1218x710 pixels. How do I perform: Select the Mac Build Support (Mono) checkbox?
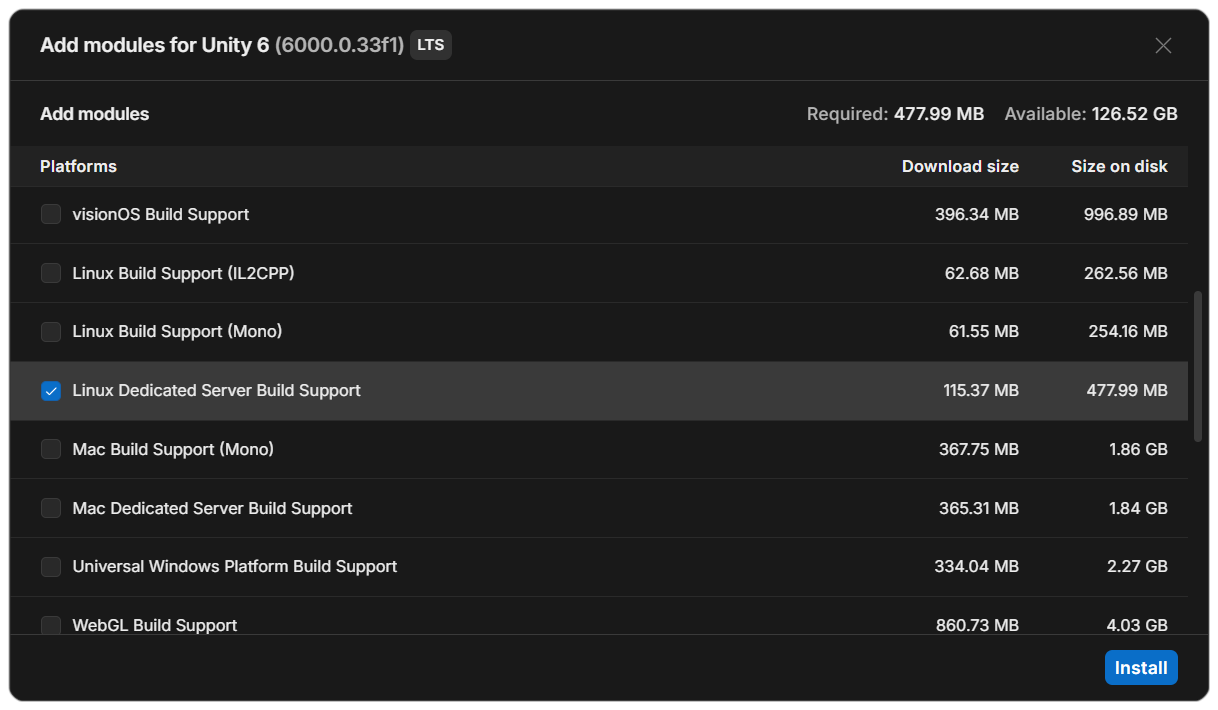(x=51, y=449)
